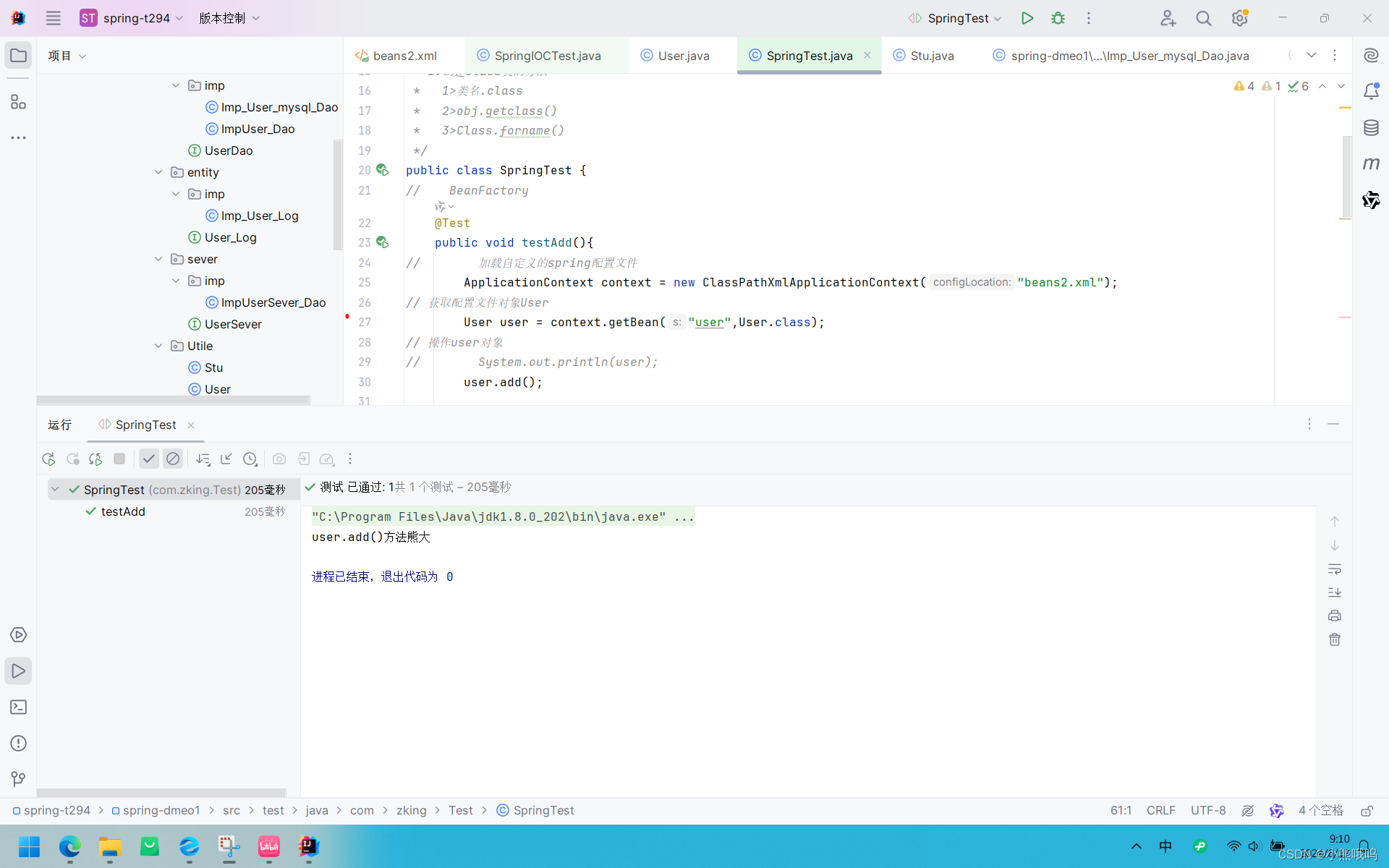The image size is (1389, 868).
Task: Switch to the User.java editor tab
Action: [x=683, y=56]
